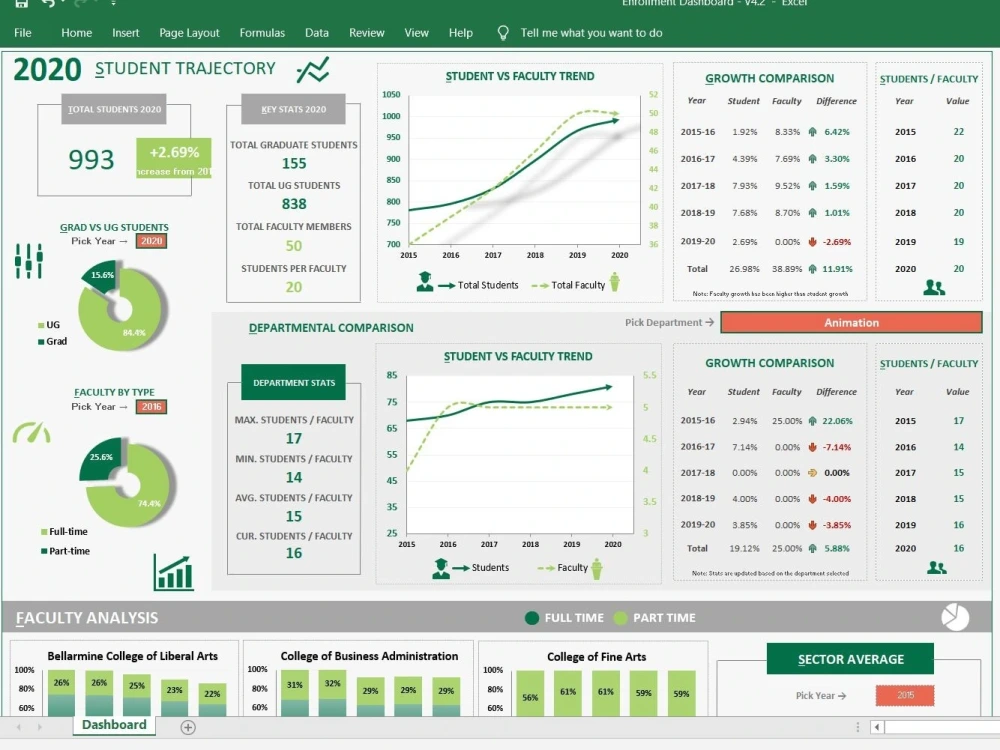
Task: Toggle the FULL TIME legend indicator
Action: [x=534, y=618]
